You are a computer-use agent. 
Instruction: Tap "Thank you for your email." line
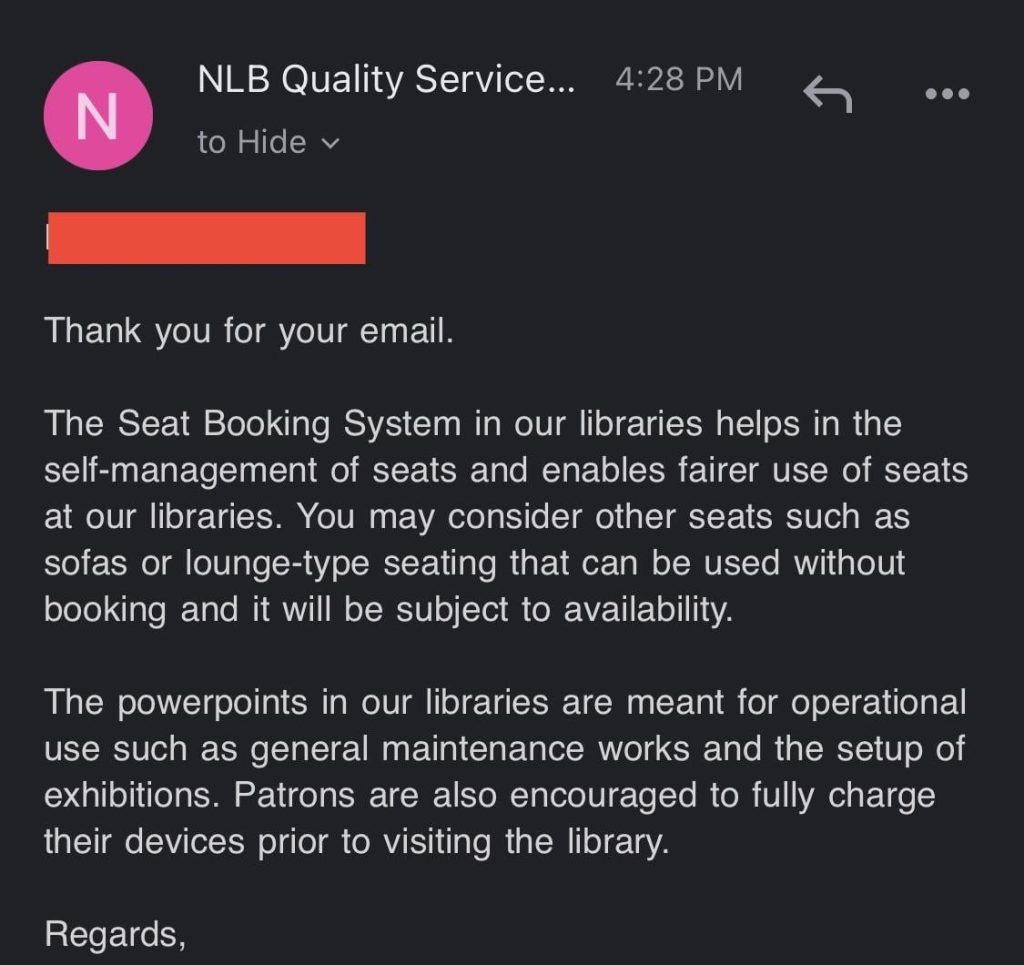coord(249,331)
